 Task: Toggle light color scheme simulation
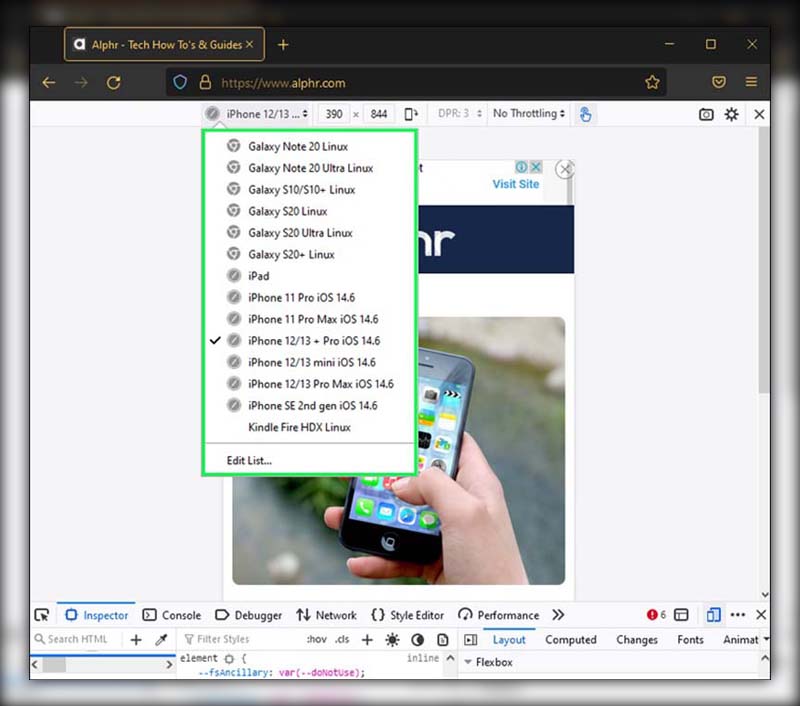[392, 640]
